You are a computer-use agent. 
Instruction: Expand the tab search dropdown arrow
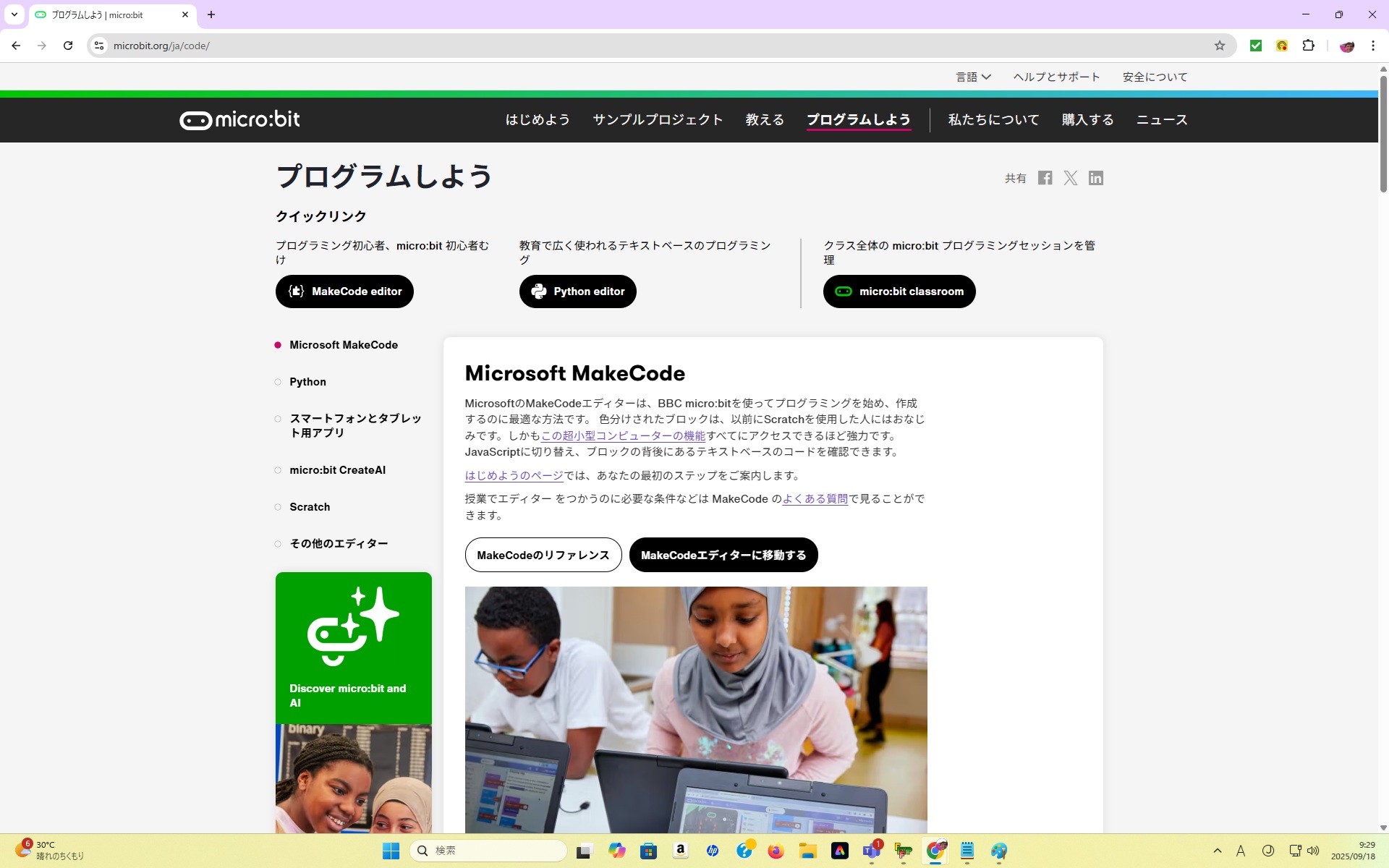(14, 14)
